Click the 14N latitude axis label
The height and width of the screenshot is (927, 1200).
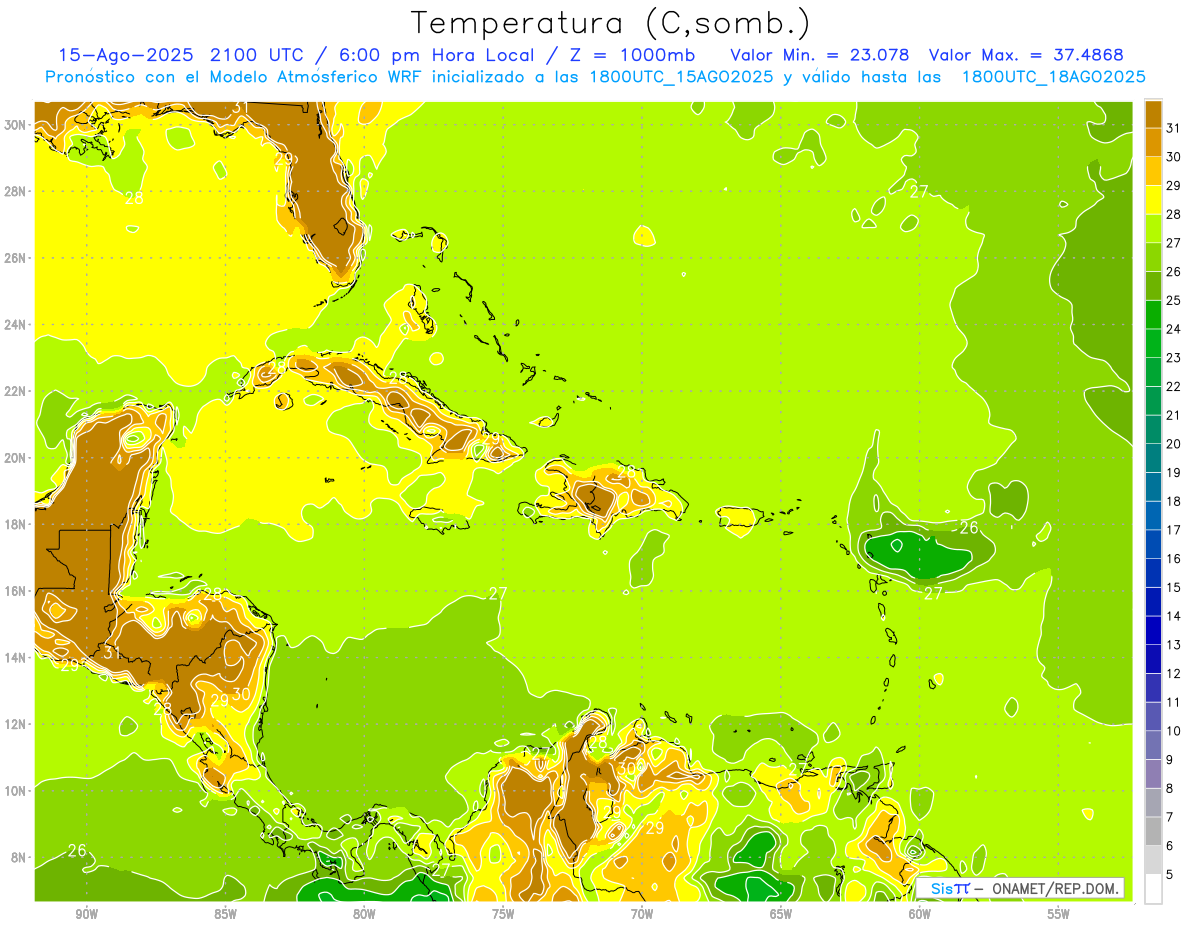pyautogui.click(x=15, y=658)
